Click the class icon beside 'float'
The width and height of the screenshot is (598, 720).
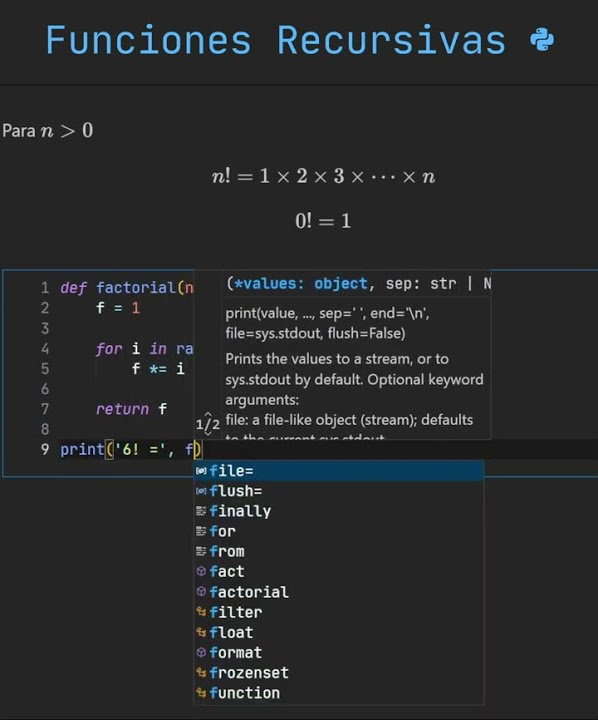coord(201,632)
